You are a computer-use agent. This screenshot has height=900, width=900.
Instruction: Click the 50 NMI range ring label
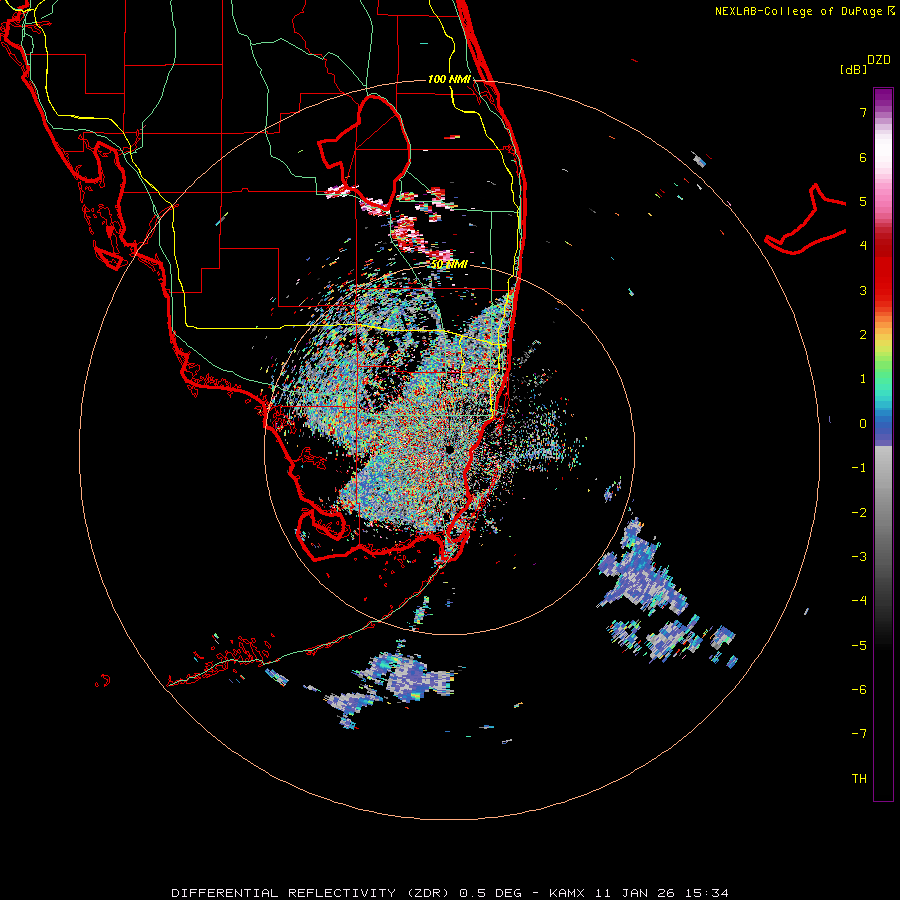coord(449,265)
